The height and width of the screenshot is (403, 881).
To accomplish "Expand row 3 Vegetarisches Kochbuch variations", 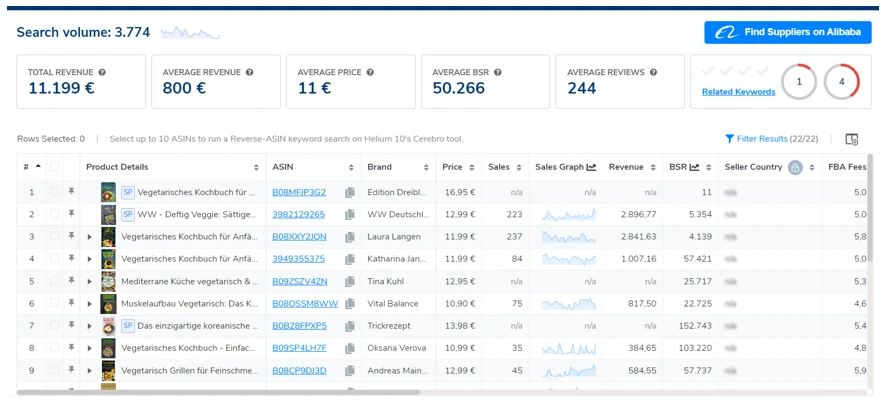I will [90, 237].
